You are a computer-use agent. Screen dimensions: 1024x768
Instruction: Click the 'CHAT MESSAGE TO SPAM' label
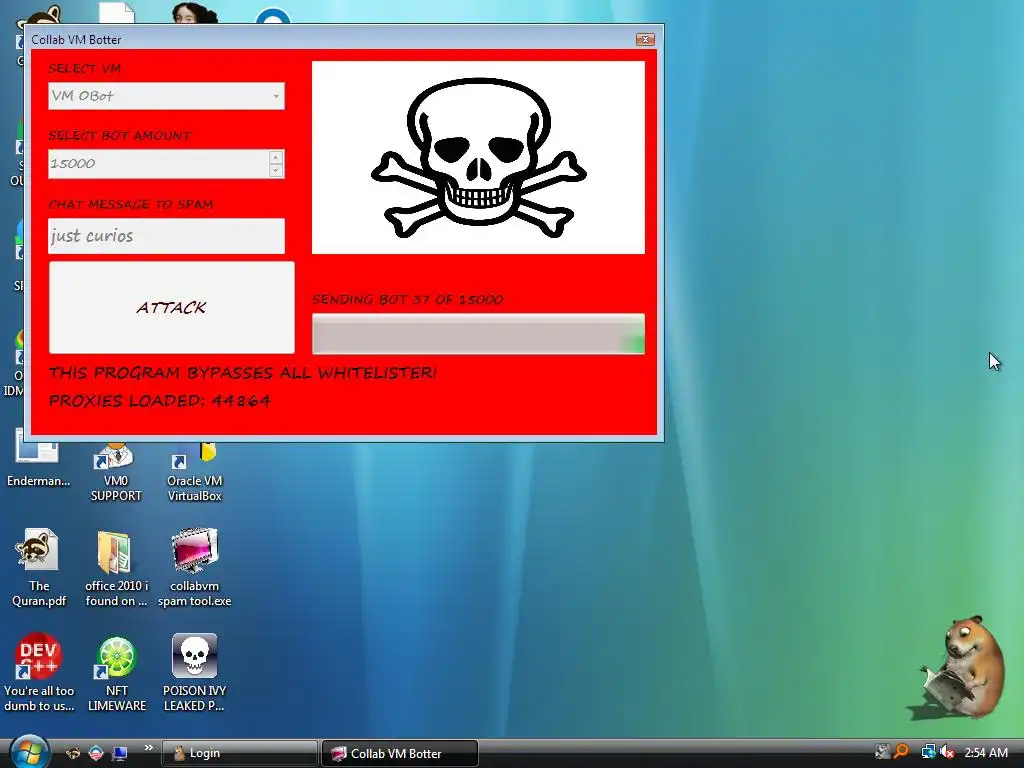[131, 204]
